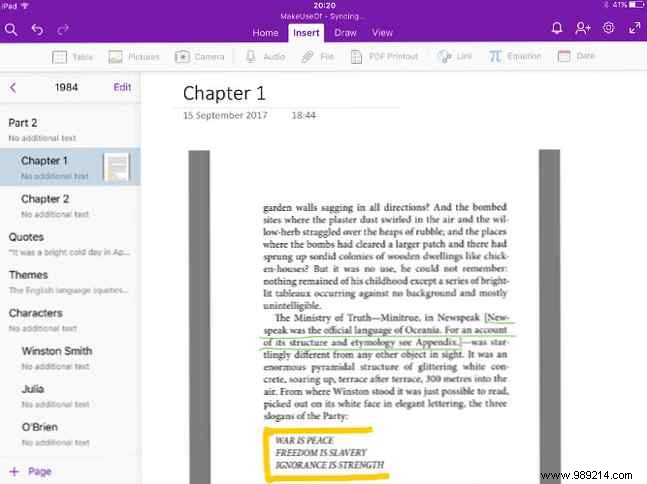Screen dimensions: 647x484
Task: Open the O'Brien subpage
Action: (70, 434)
